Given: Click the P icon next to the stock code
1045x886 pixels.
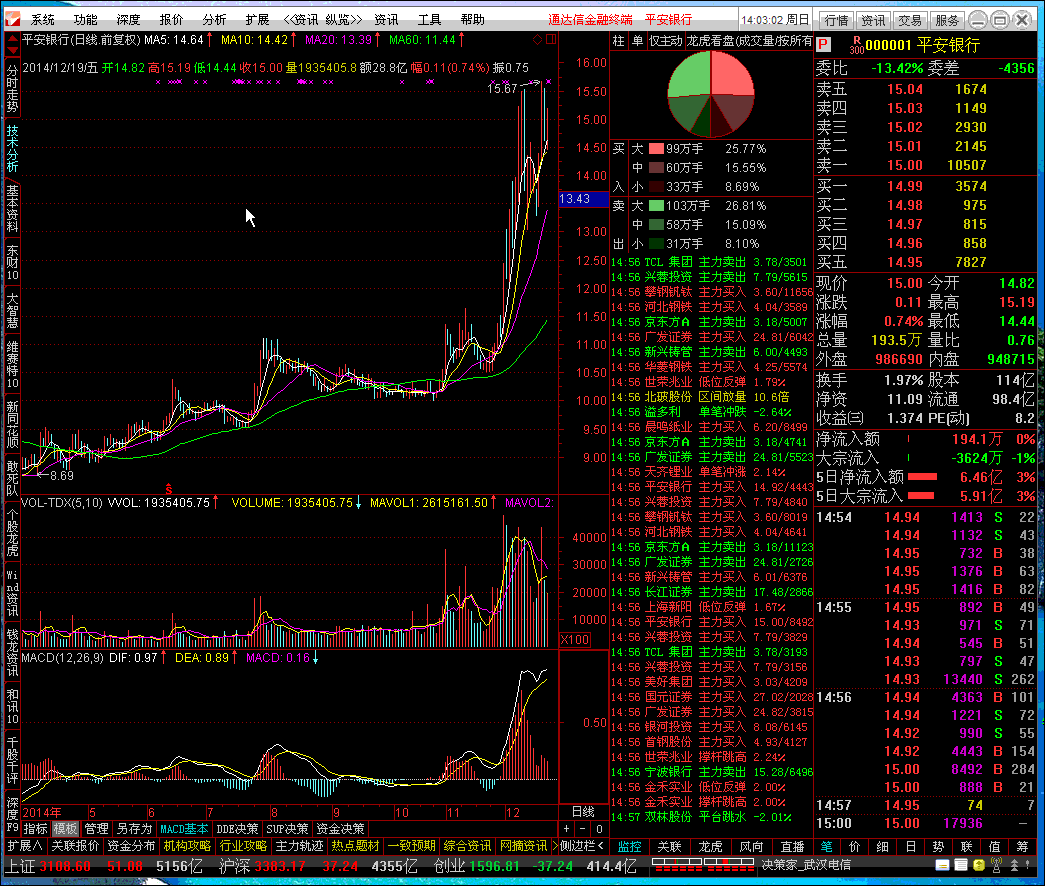Looking at the screenshot, I should (x=824, y=45).
